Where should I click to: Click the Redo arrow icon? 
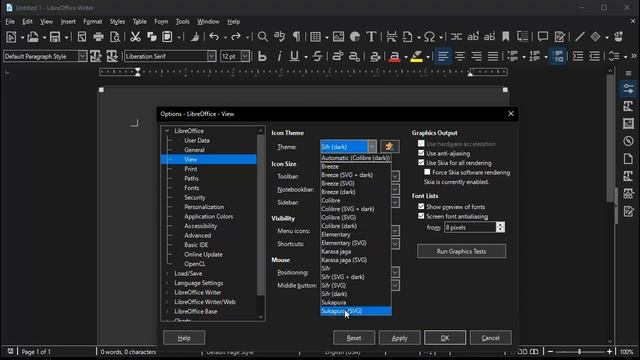pos(236,37)
